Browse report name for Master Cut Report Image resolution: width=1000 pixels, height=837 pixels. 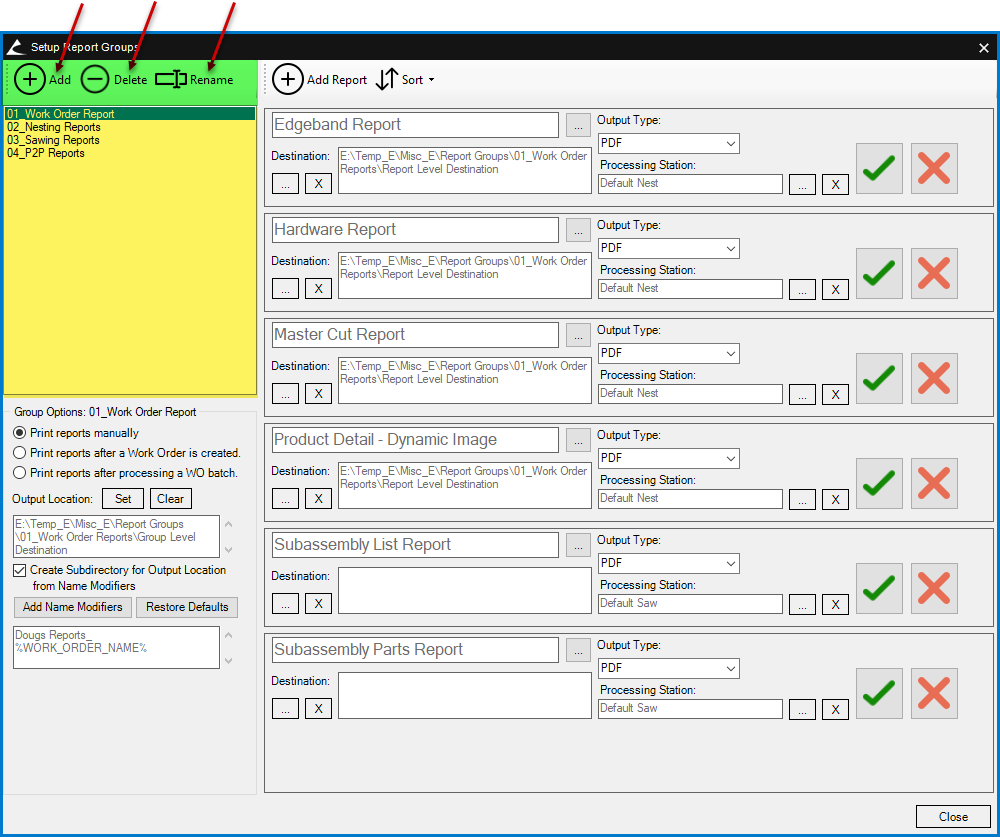tap(578, 335)
